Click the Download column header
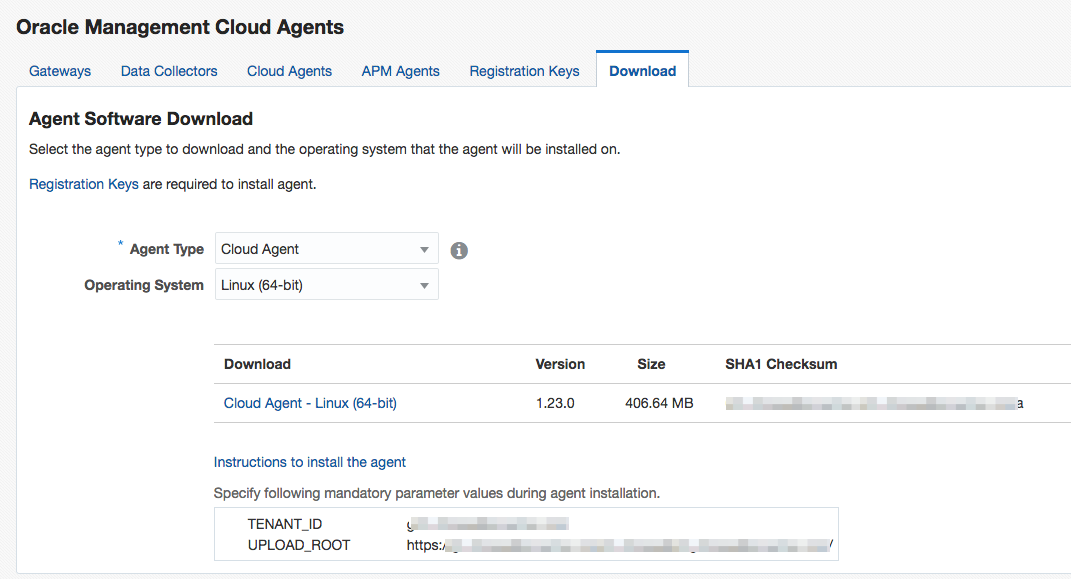This screenshot has height=579, width=1071. (x=257, y=364)
